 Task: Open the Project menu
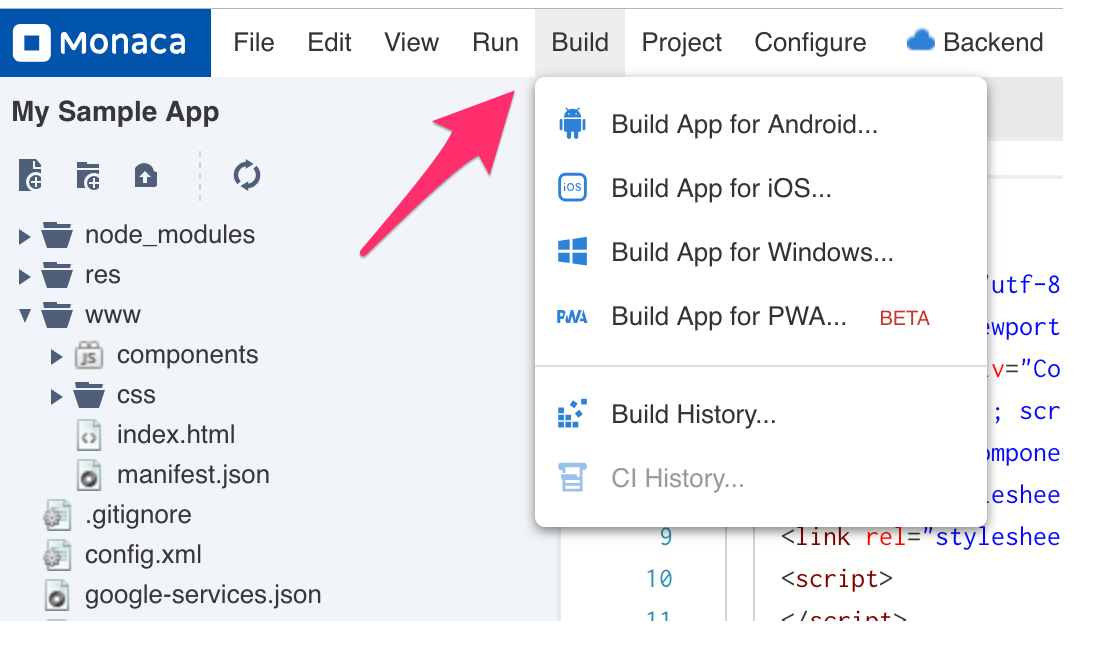tap(682, 43)
